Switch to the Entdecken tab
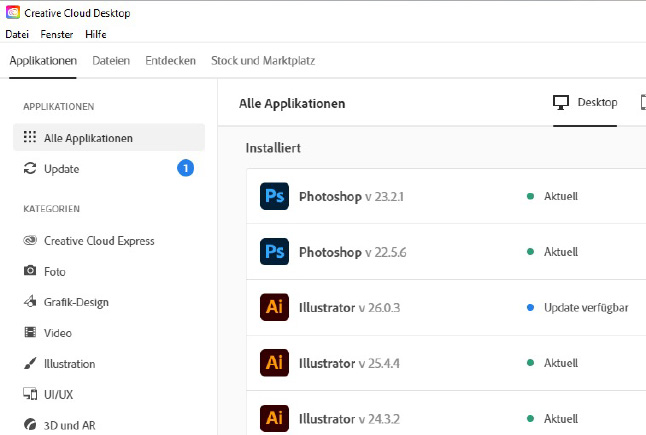Viewport: 646px width, 435px height. tap(170, 61)
